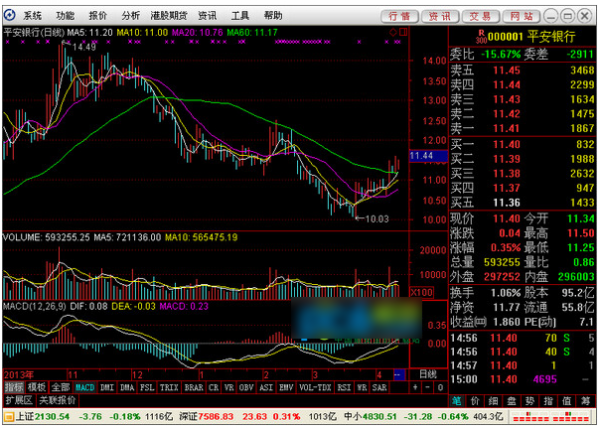This screenshot has width=600, height=428.
Task: Click the 上证 2130.54 index in status bar
Action: pos(43,417)
